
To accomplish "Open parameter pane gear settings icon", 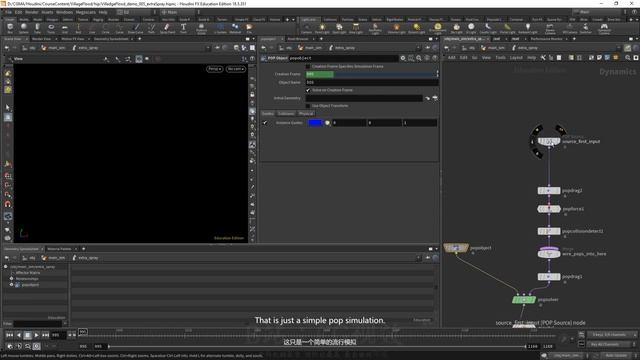I will [403, 58].
